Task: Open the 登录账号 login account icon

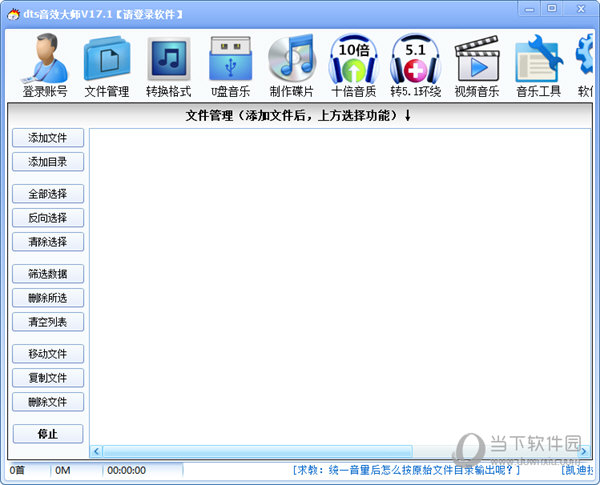Action: pyautogui.click(x=45, y=65)
